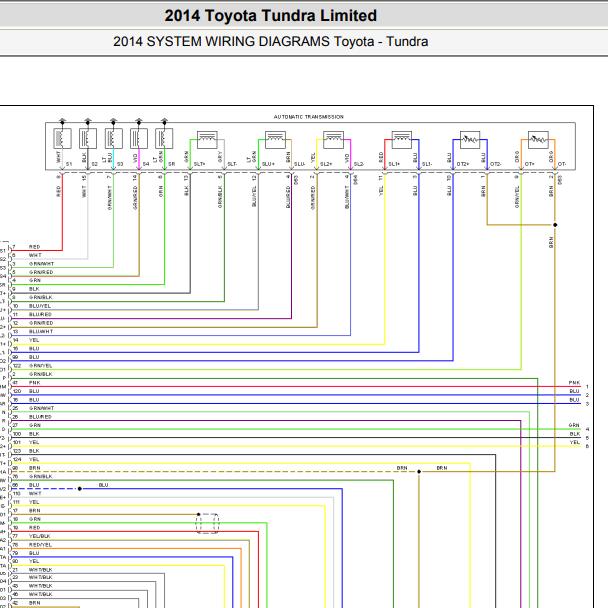Click the YEL 6 label at right edge

click(575, 442)
